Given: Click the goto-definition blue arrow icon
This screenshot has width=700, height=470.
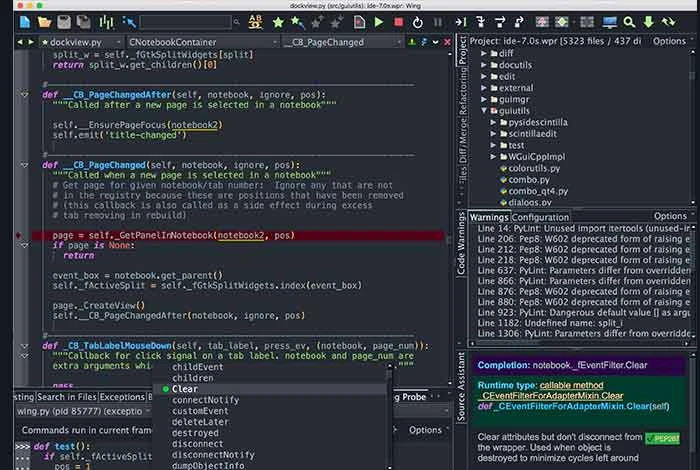Looking at the screenshot, I should point(129,21).
